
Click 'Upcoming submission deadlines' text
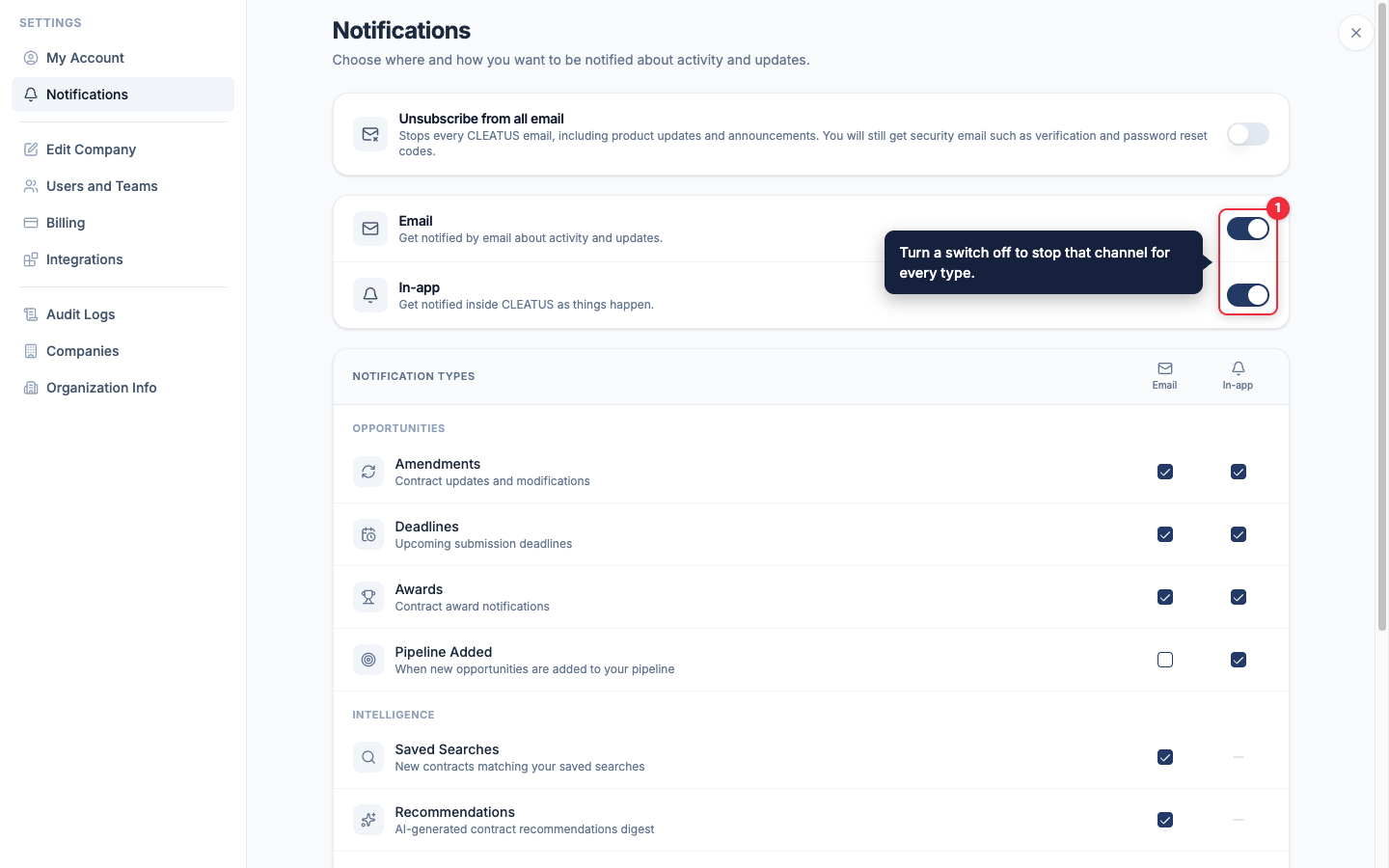483,544
